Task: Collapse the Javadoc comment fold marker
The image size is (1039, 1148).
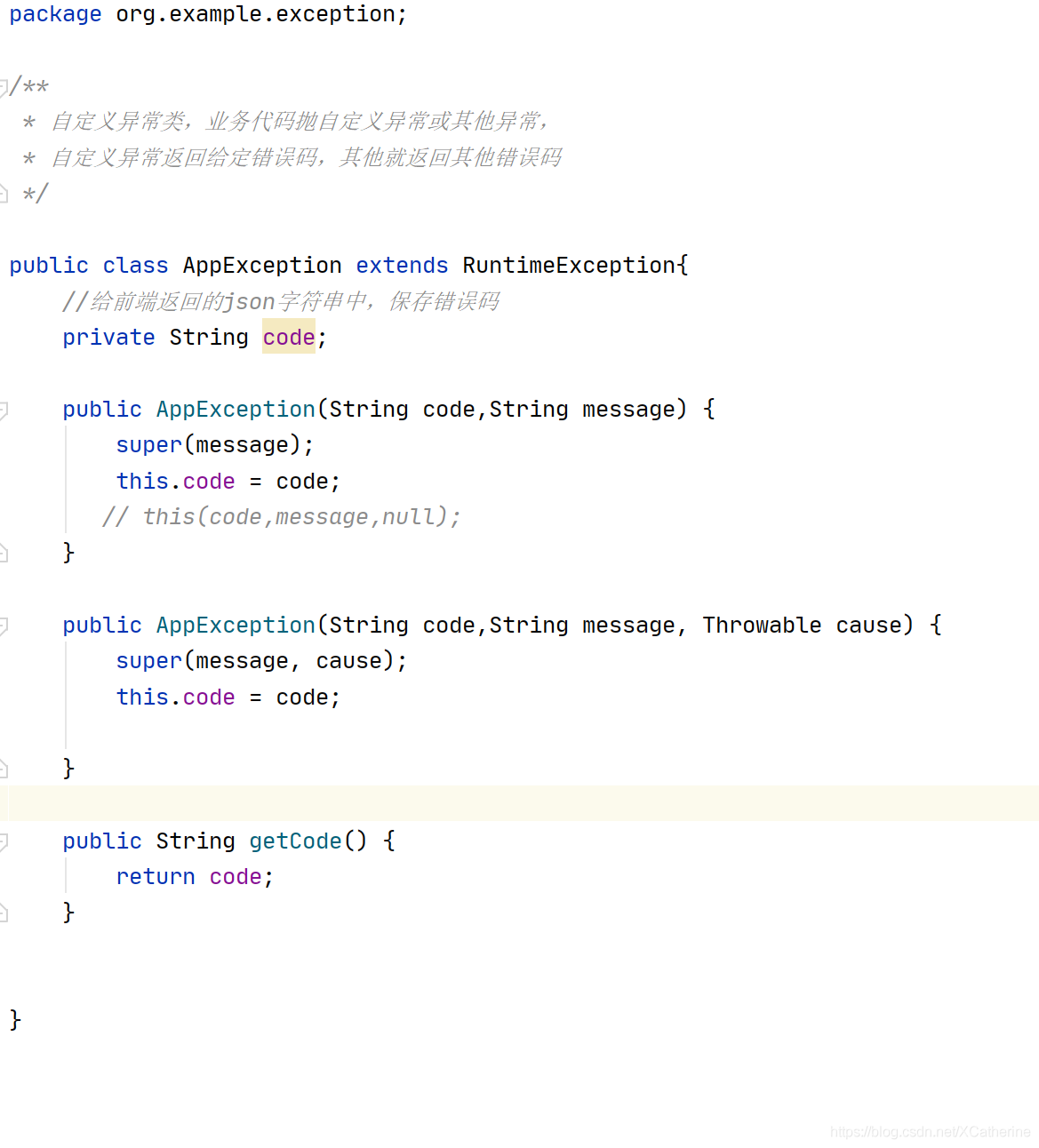Action: point(4,87)
